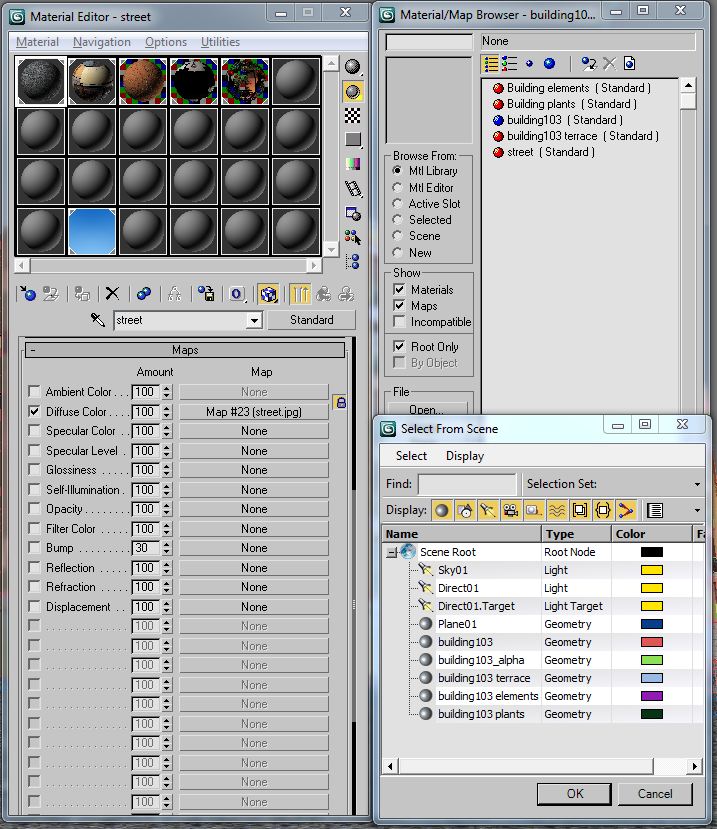Image resolution: width=717 pixels, height=829 pixels.
Task: Click Cancel in Select From Scene
Action: (x=655, y=794)
